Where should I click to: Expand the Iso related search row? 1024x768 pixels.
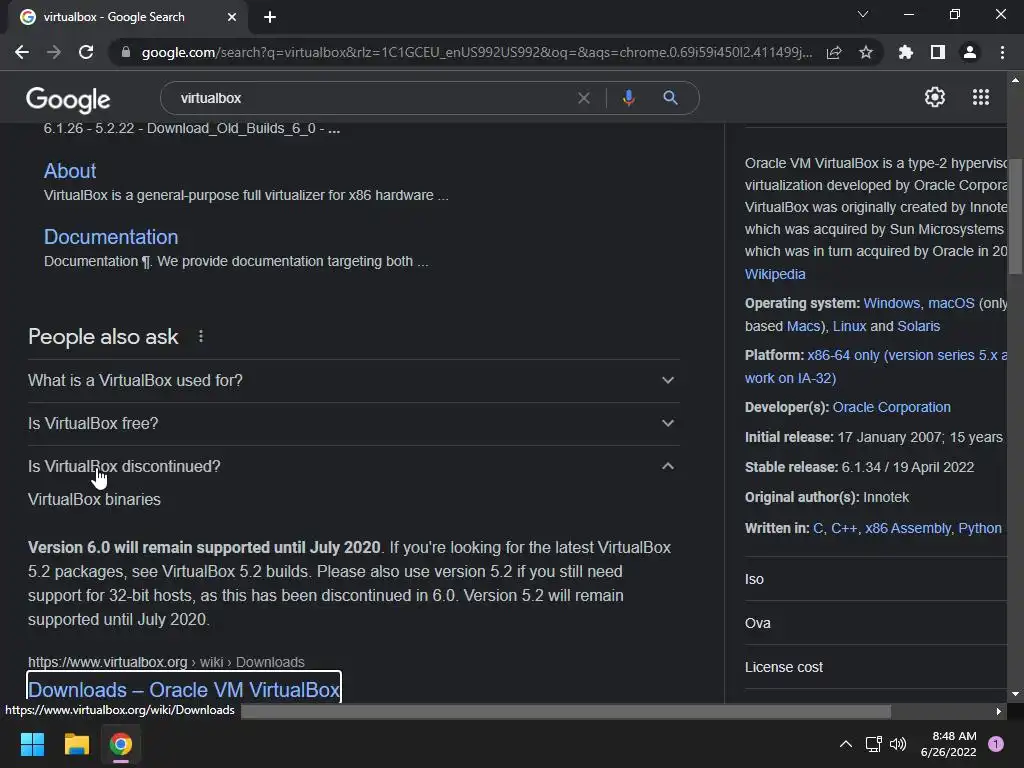(x=875, y=579)
